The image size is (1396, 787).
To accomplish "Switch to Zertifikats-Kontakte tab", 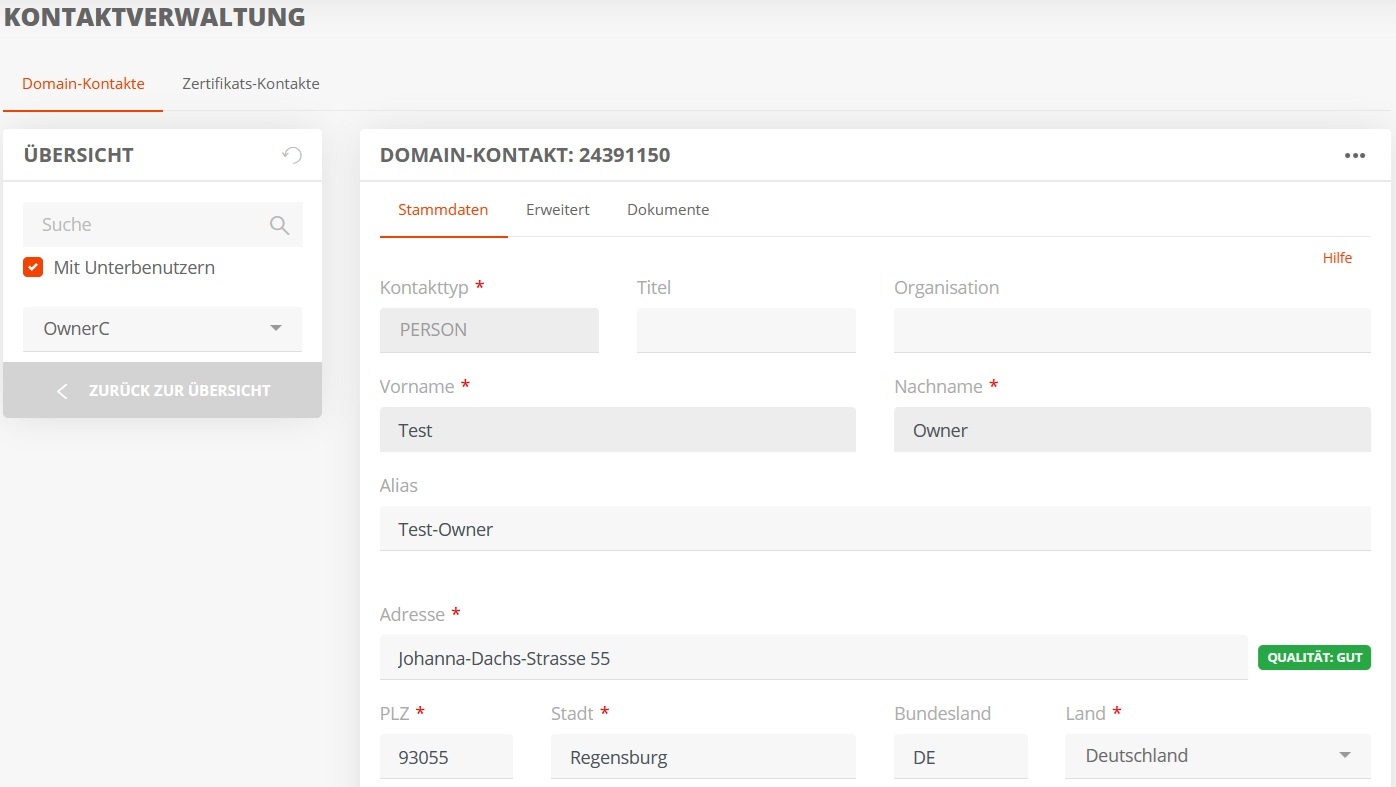I will click(x=251, y=84).
